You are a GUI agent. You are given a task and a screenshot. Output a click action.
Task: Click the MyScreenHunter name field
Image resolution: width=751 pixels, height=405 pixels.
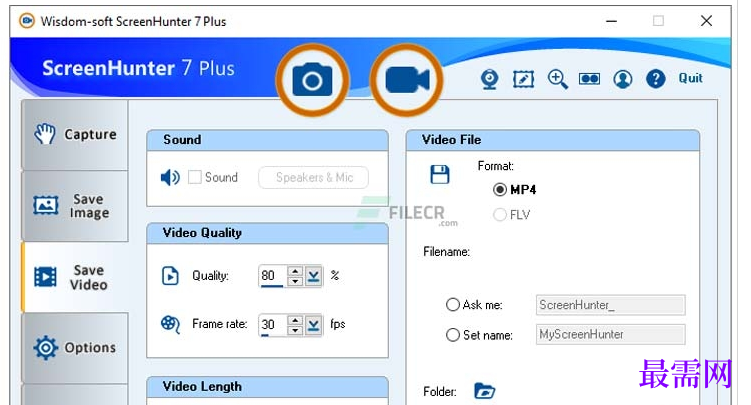[611, 334]
